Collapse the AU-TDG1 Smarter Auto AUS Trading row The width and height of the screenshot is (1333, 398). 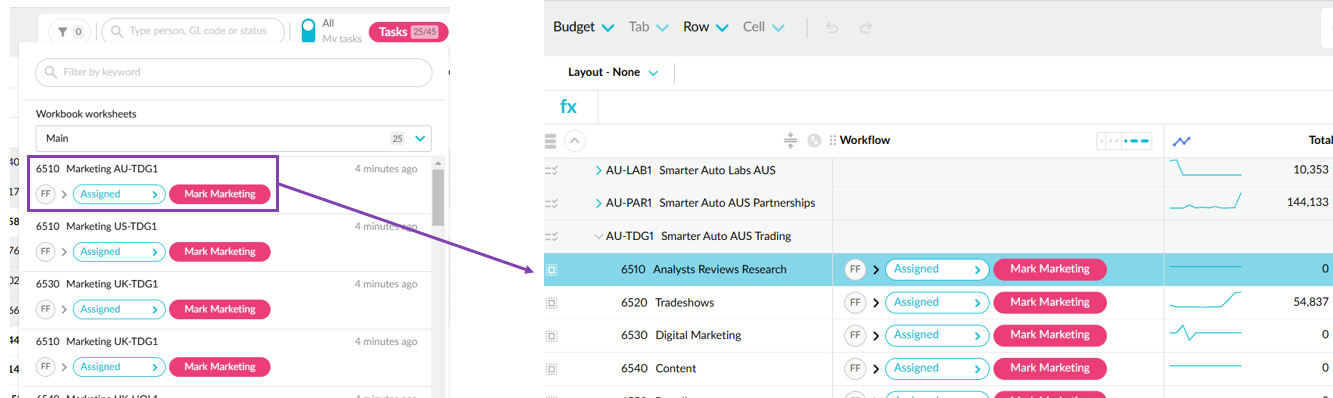598,237
